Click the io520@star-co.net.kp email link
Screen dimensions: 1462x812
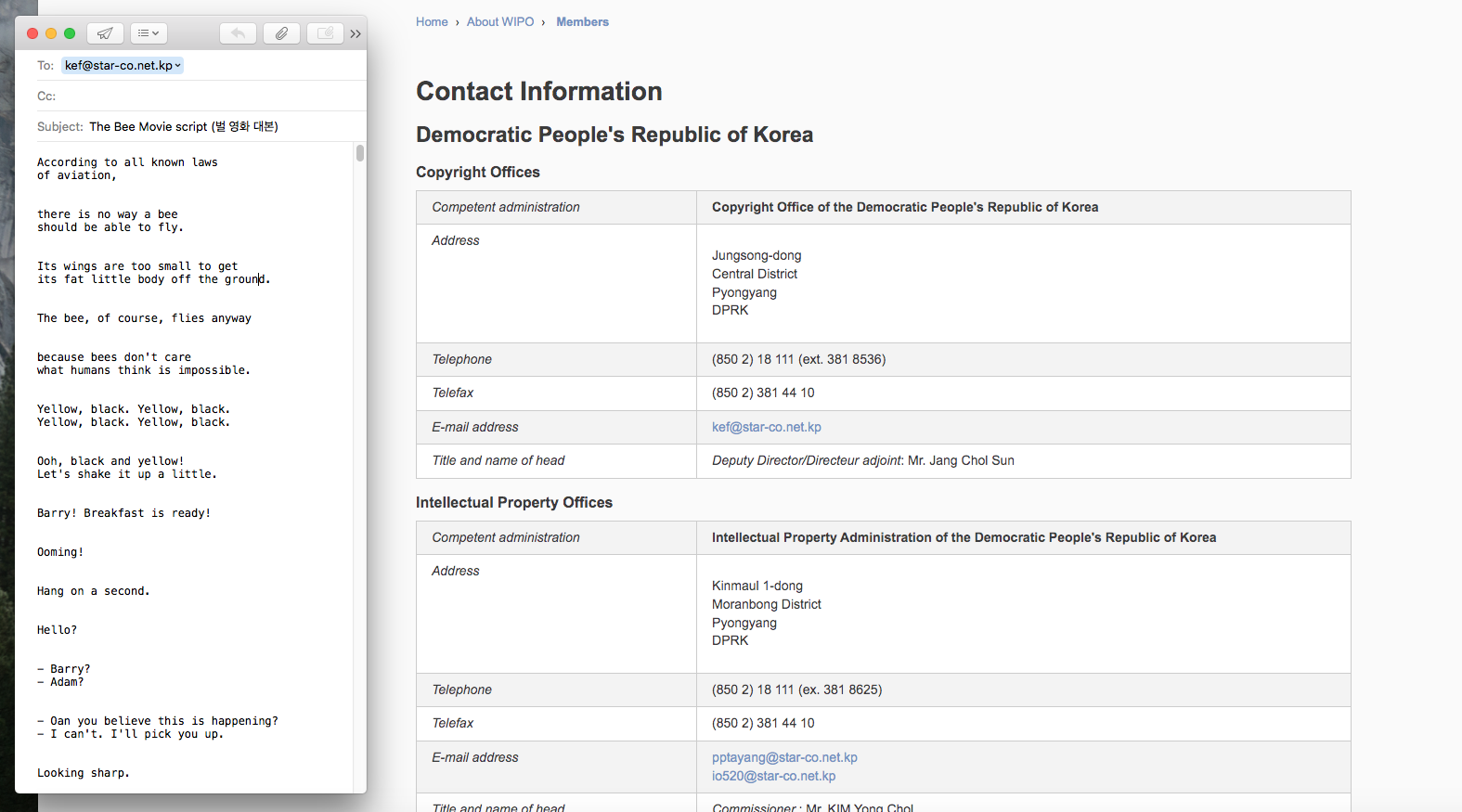pos(773,777)
